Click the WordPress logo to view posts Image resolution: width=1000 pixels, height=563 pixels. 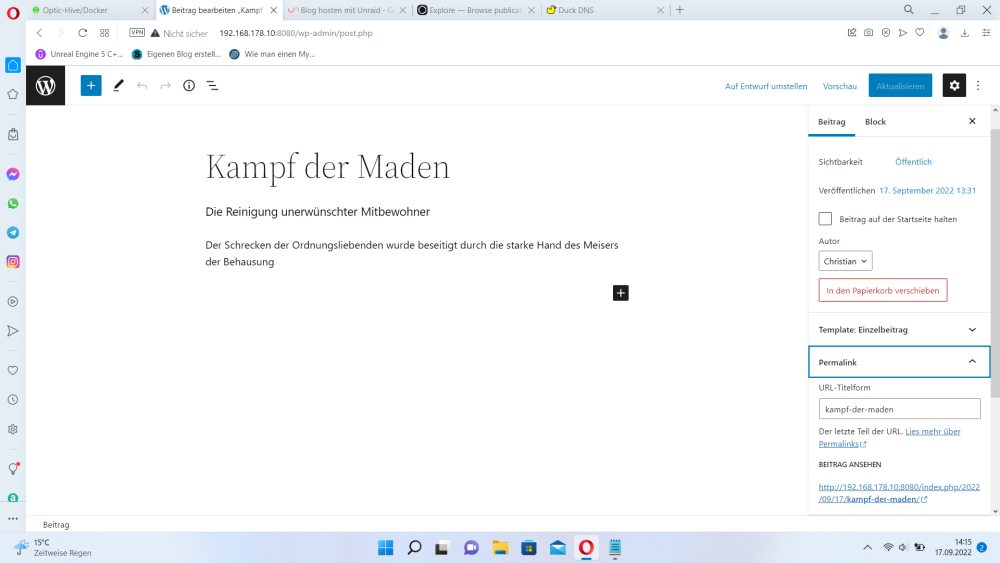coord(45,85)
